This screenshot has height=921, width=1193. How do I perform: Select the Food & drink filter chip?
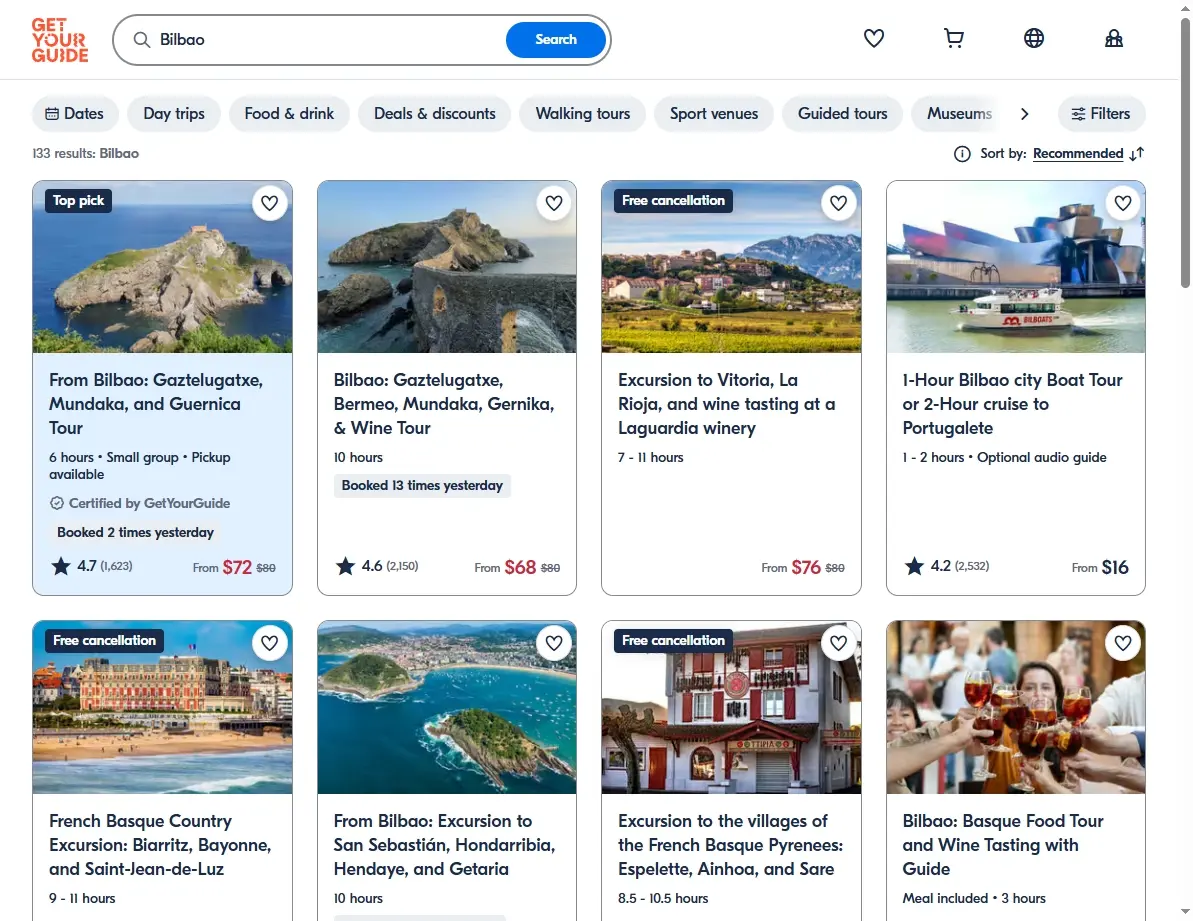pyautogui.click(x=289, y=113)
